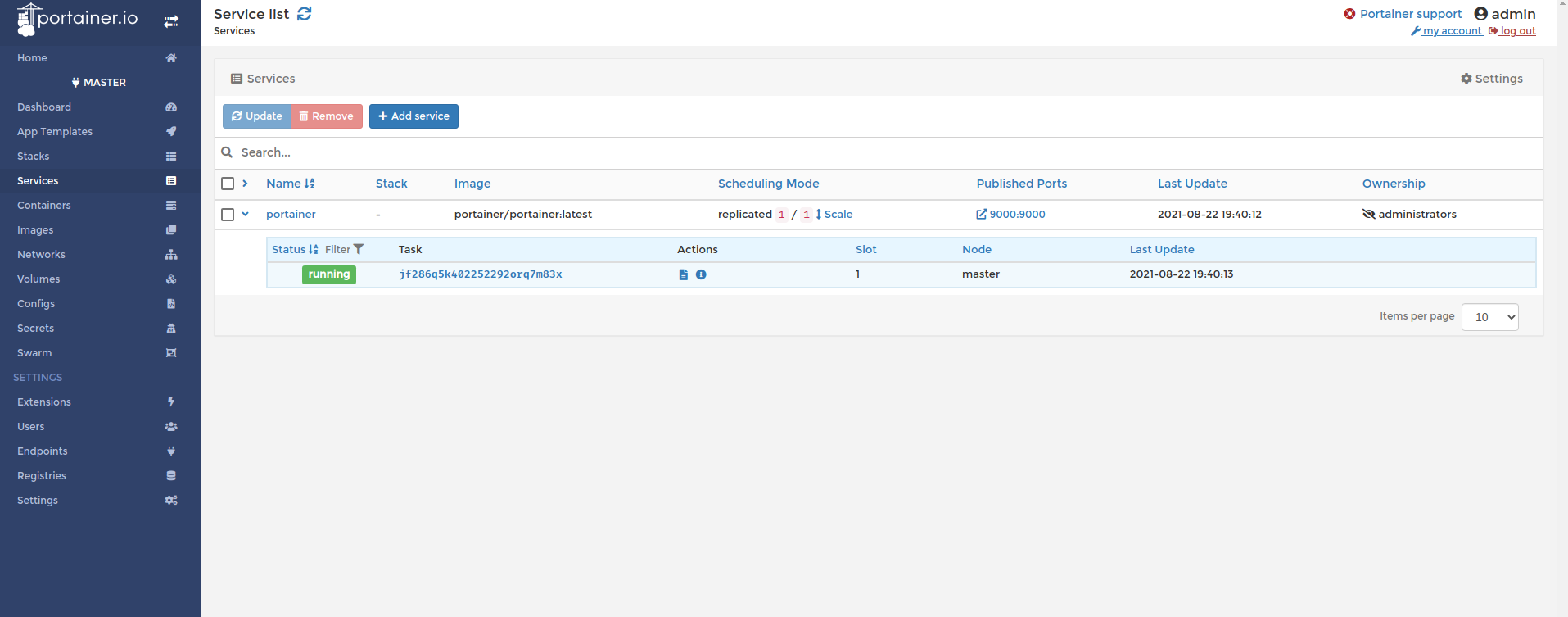The width and height of the screenshot is (1568, 617).
Task: Click log out link
Action: (1512, 31)
